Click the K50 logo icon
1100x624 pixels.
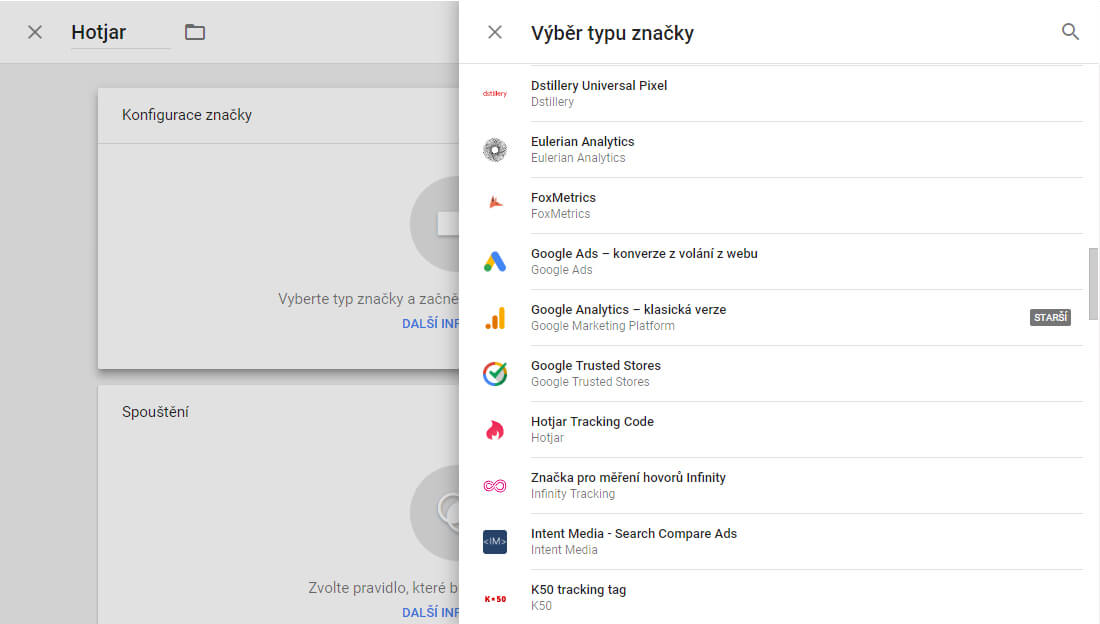click(x=495, y=599)
